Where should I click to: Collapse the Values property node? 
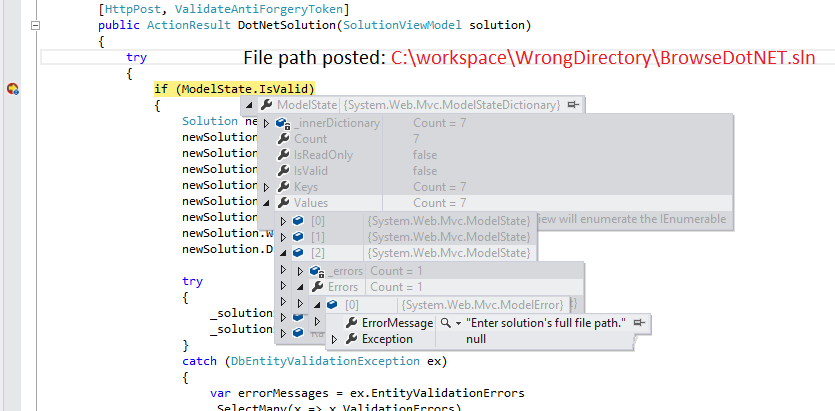266,203
